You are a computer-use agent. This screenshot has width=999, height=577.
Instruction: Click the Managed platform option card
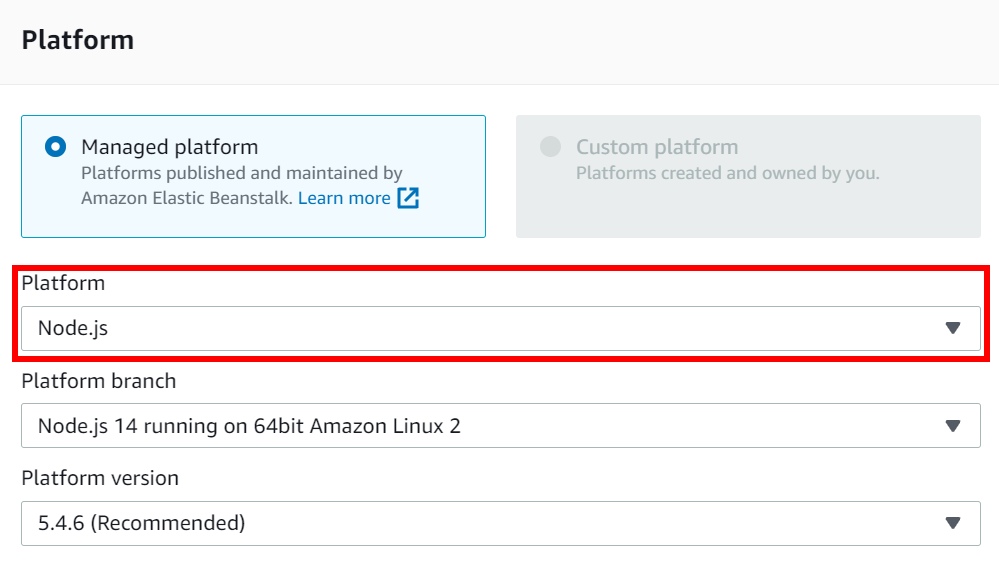(253, 176)
